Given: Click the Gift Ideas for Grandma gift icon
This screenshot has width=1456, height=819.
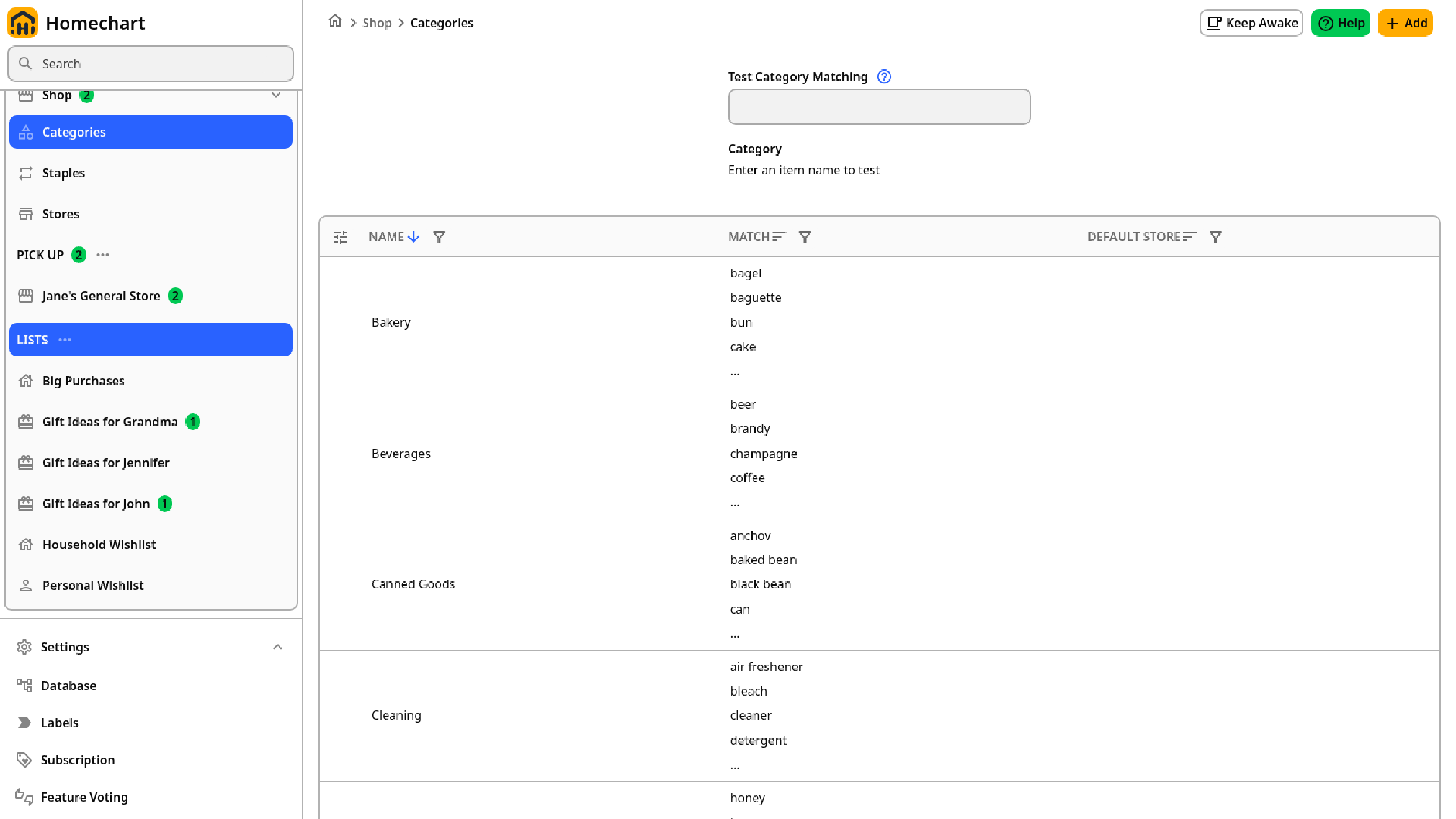Looking at the screenshot, I should click(25, 422).
